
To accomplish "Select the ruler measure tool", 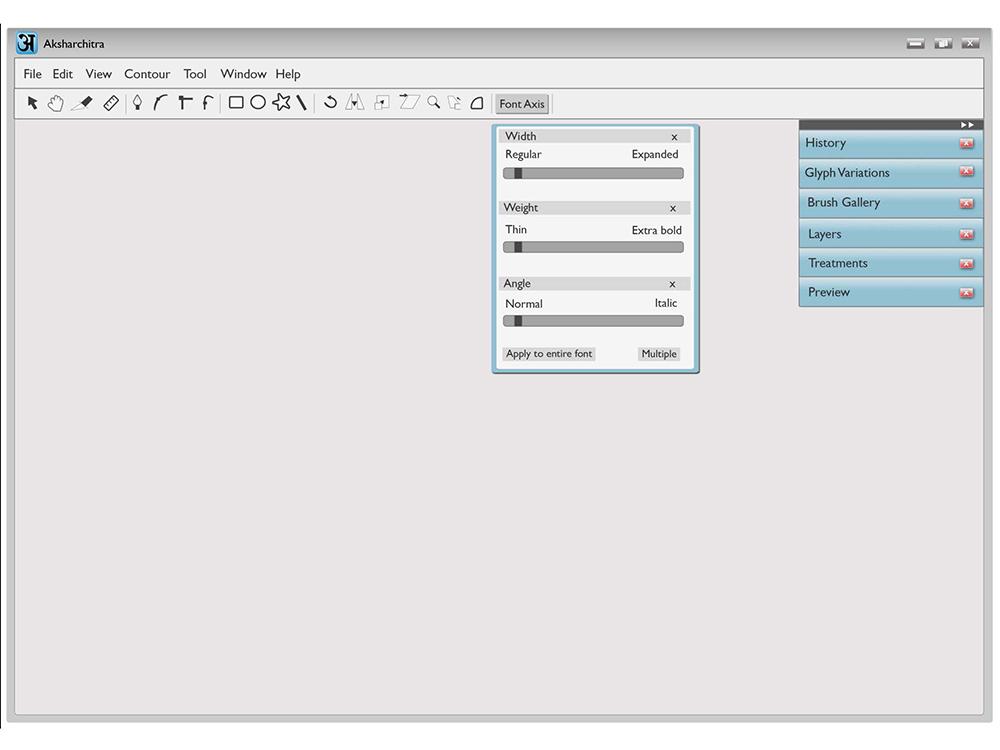I will pyautogui.click(x=111, y=103).
